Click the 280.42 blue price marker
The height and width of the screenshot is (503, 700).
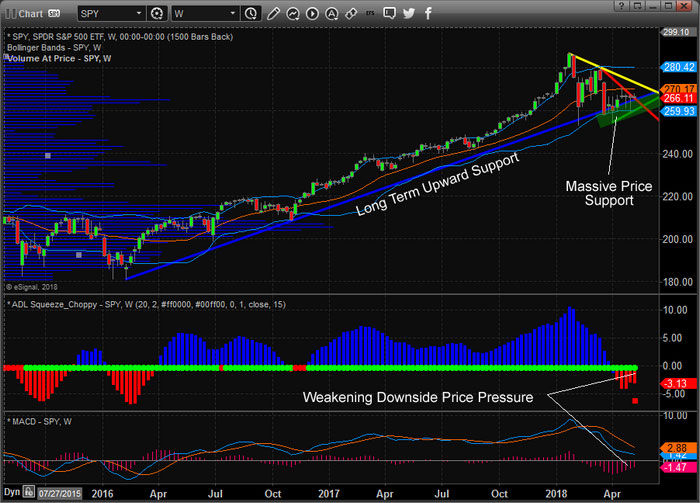[679, 67]
